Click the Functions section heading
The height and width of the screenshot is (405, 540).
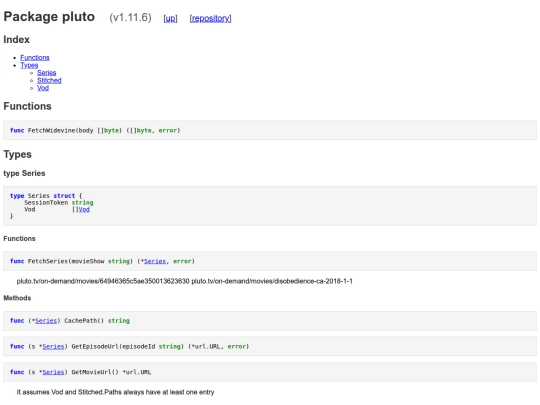click(27, 106)
